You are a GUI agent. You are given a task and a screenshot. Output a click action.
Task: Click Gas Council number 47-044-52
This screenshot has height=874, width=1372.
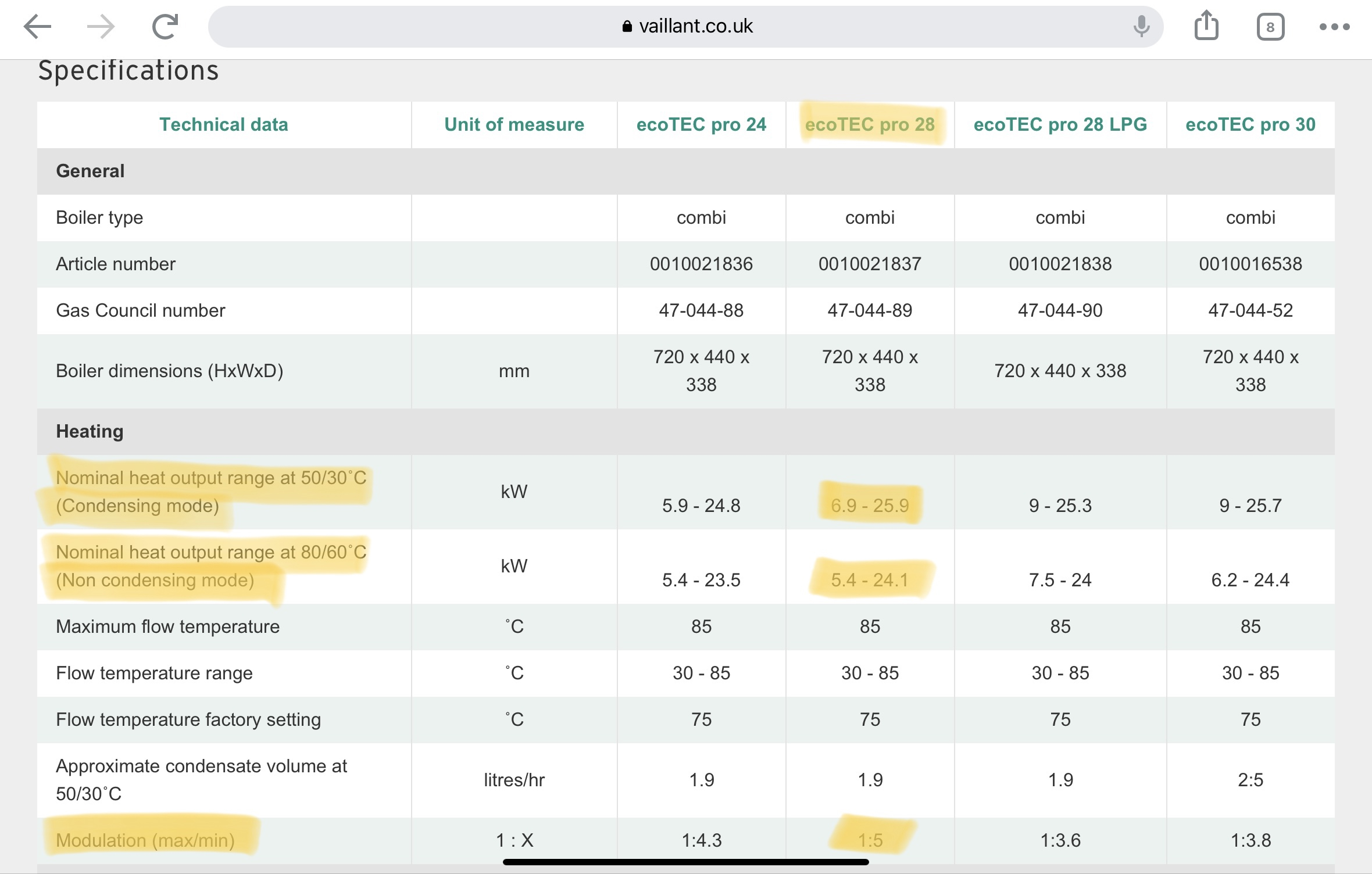point(1250,310)
